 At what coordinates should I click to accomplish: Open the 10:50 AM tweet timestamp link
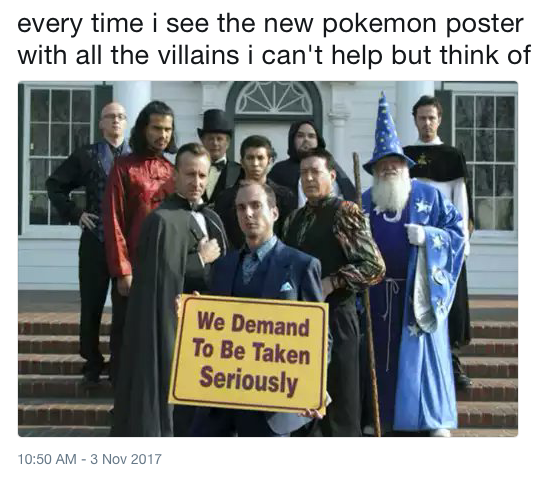pyautogui.click(x=47, y=459)
